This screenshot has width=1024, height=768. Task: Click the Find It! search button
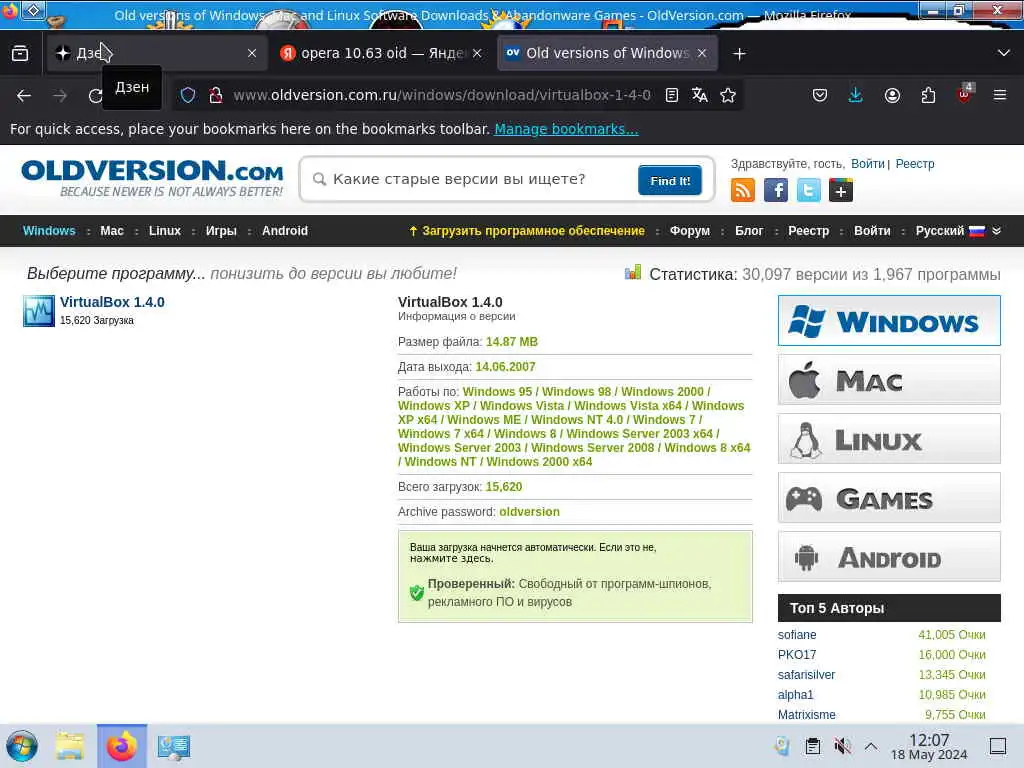point(670,180)
